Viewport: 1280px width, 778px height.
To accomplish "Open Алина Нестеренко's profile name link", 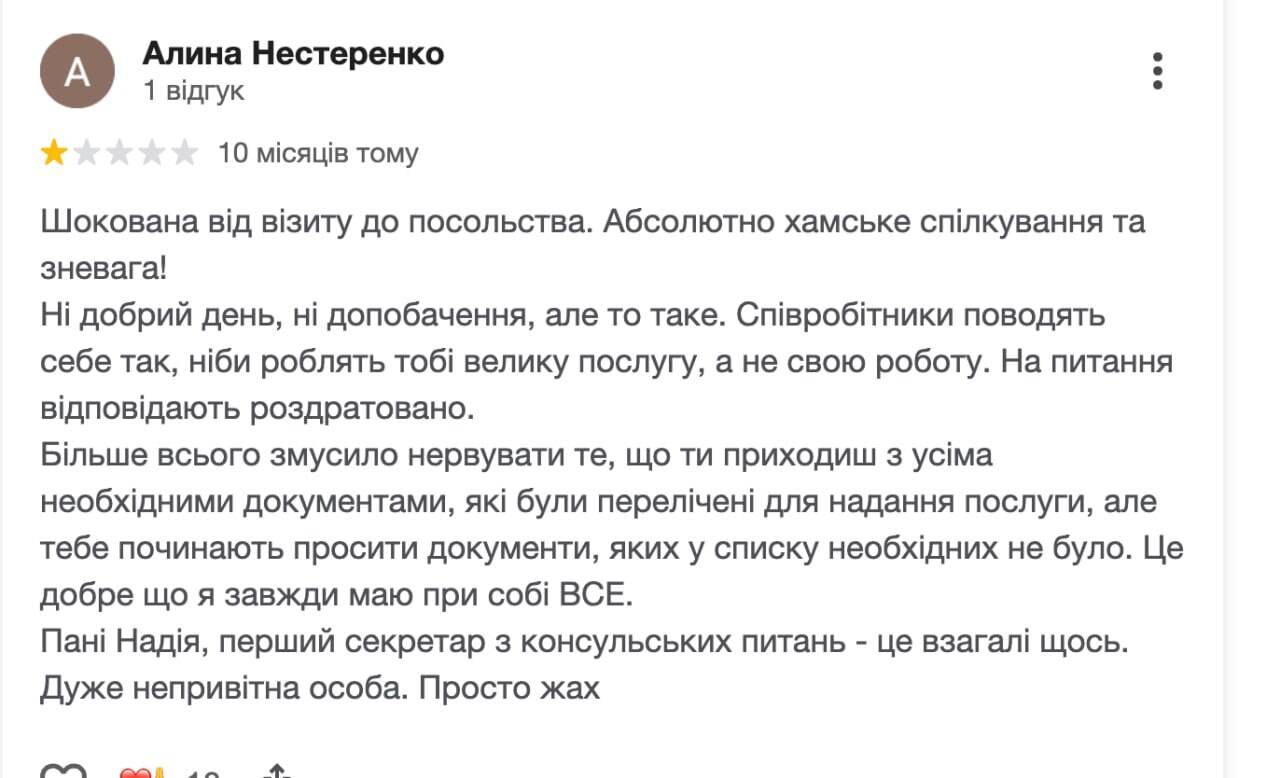I will (293, 53).
